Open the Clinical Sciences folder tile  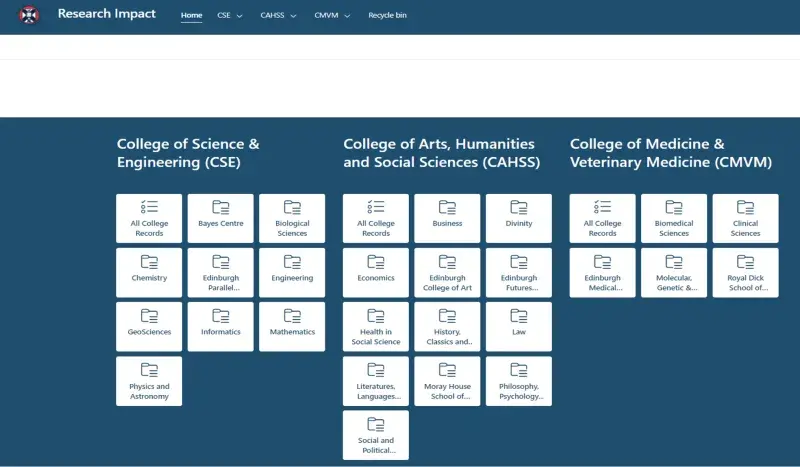click(x=745, y=218)
